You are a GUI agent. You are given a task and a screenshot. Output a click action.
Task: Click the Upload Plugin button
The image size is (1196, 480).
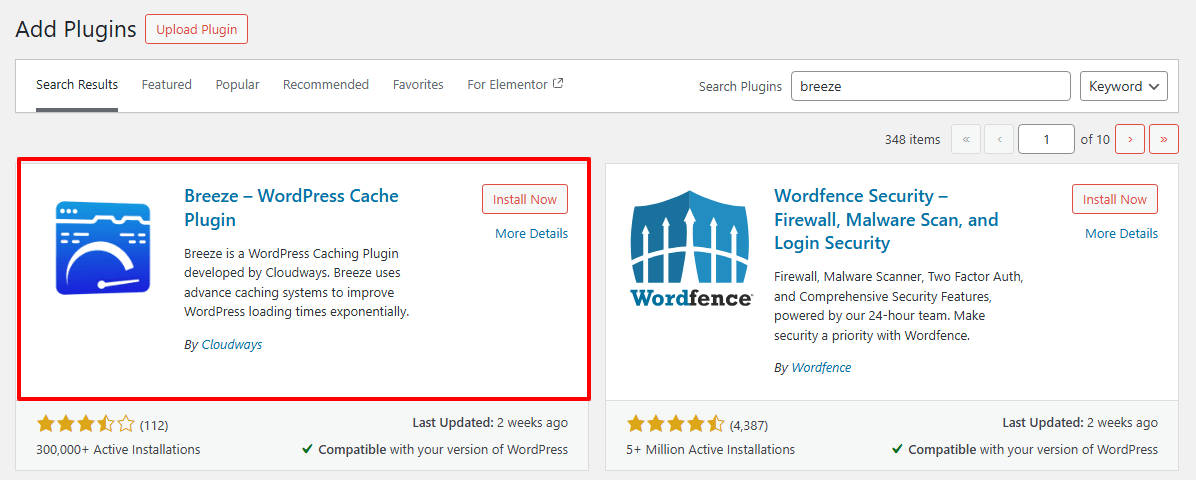[x=196, y=29]
